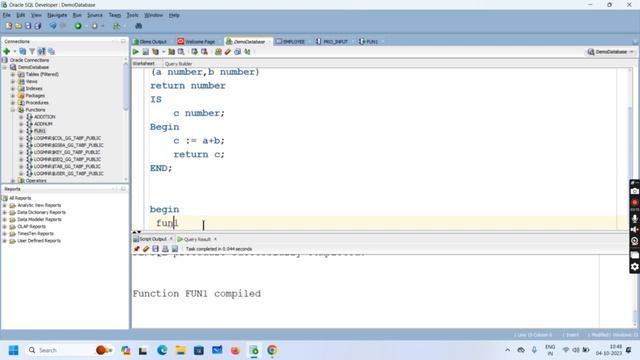
Task: Expand the Tables (Filtered) node
Action: (x=13, y=75)
